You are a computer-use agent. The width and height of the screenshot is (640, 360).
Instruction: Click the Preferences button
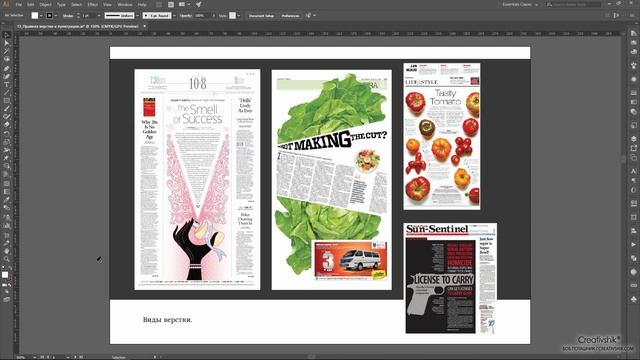290,16
